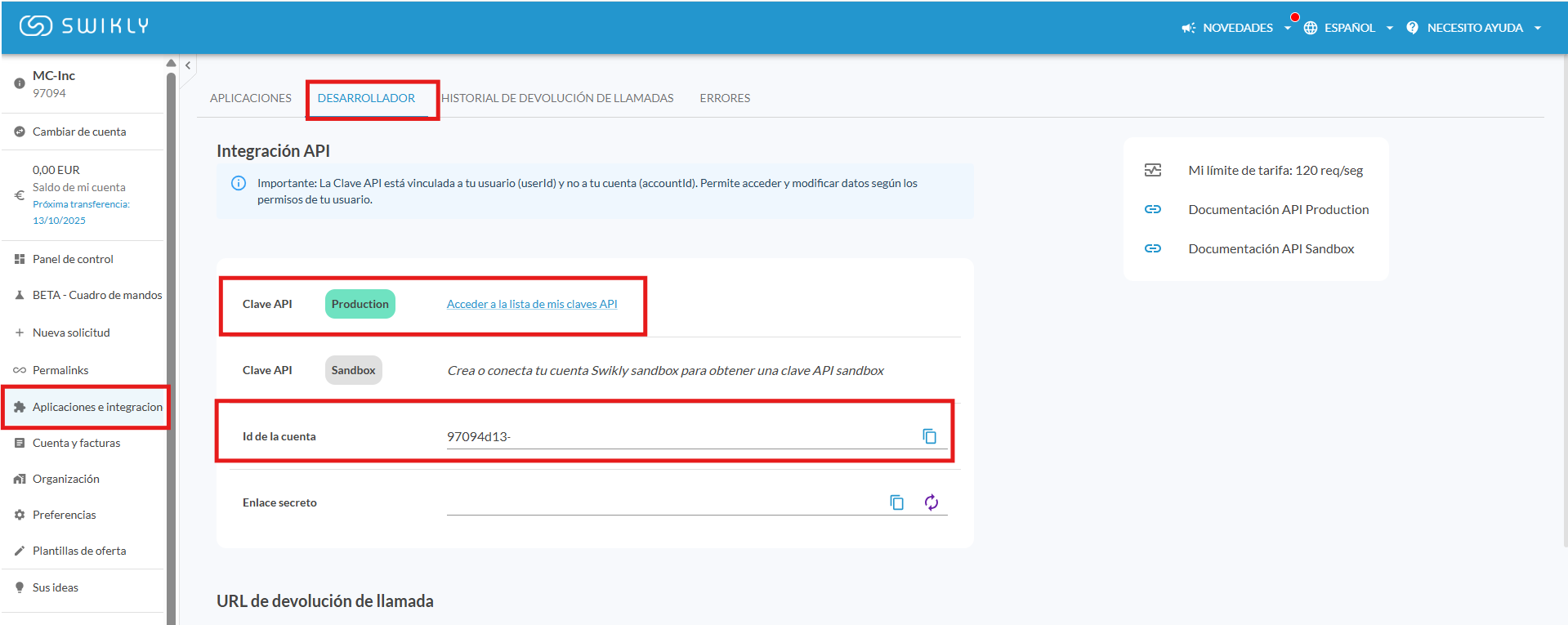Click the account number 97094
The image size is (1568, 625).
tap(49, 93)
